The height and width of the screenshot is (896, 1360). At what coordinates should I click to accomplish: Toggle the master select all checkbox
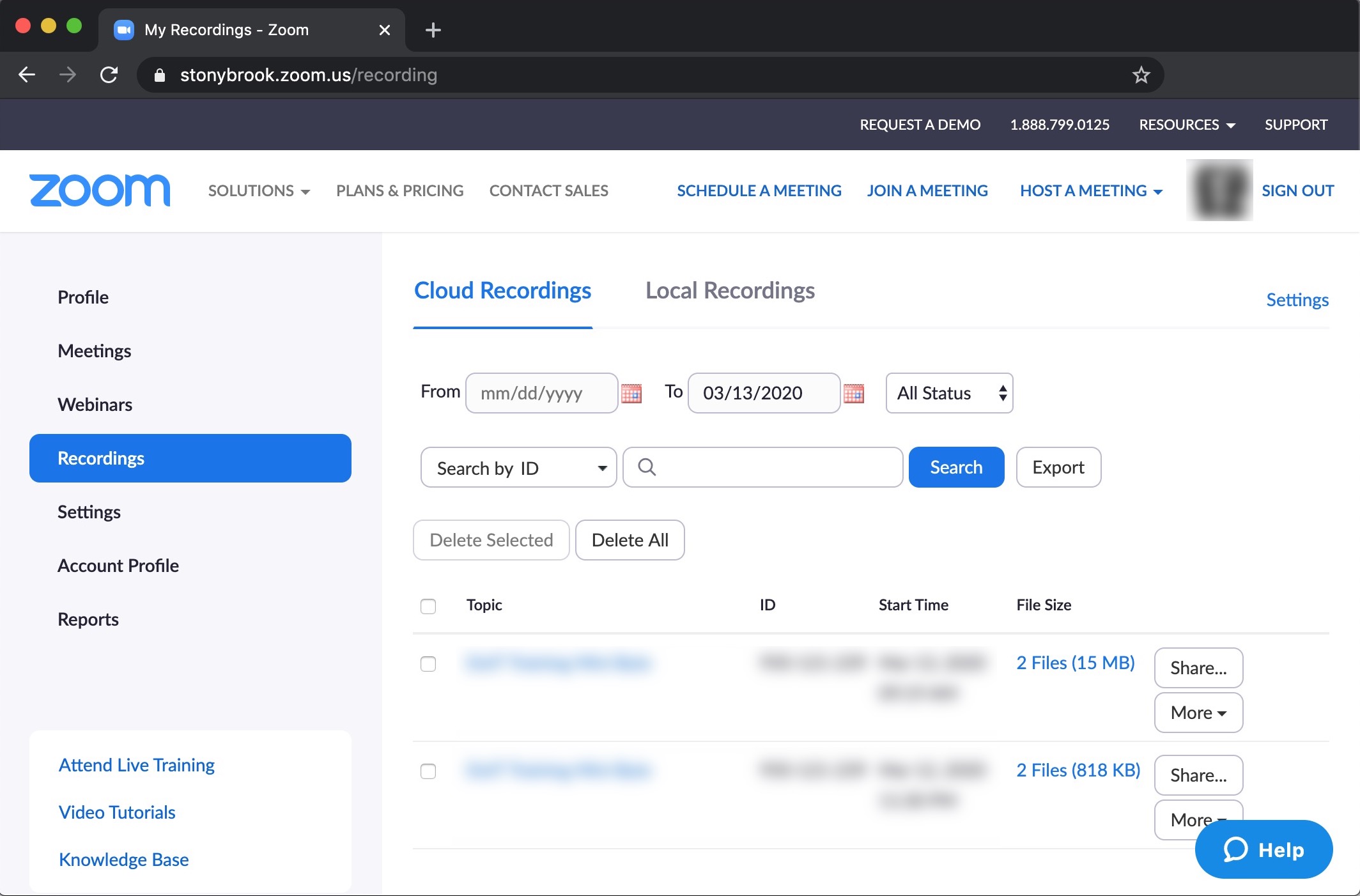428,605
